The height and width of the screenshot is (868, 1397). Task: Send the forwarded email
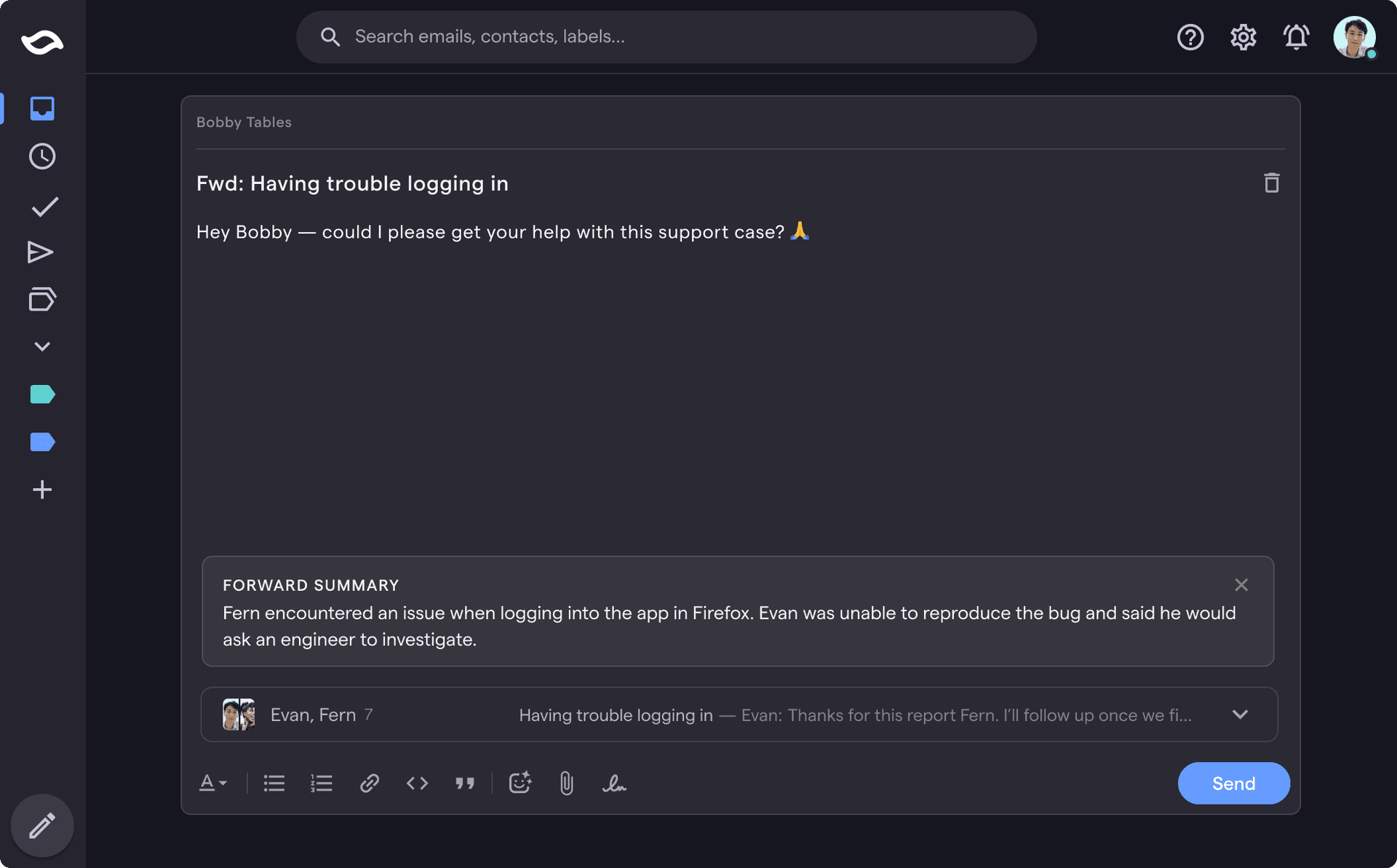point(1233,784)
